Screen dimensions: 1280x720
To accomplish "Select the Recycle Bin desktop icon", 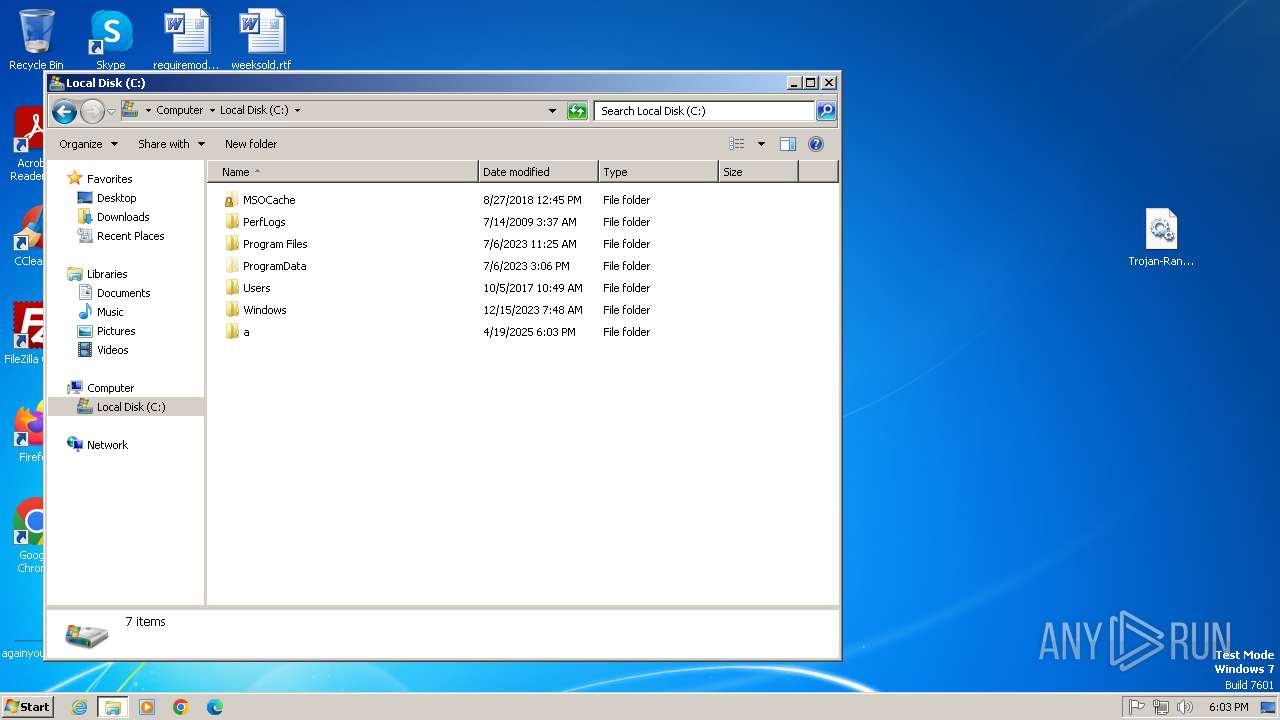I will coord(36,39).
